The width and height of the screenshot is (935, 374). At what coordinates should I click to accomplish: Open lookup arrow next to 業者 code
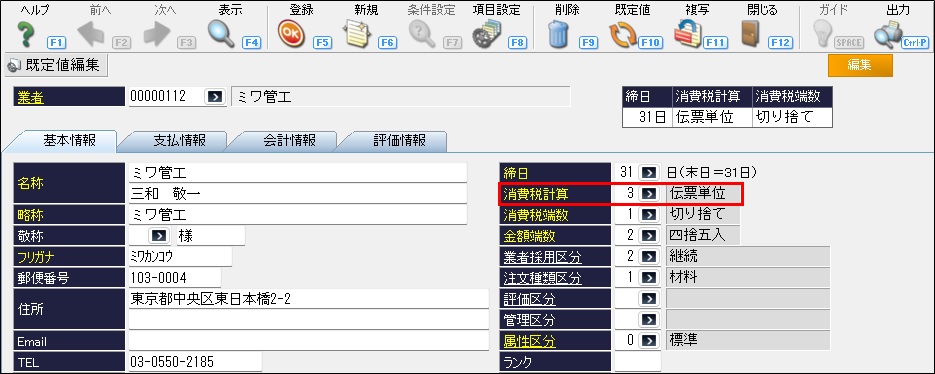coord(214,97)
